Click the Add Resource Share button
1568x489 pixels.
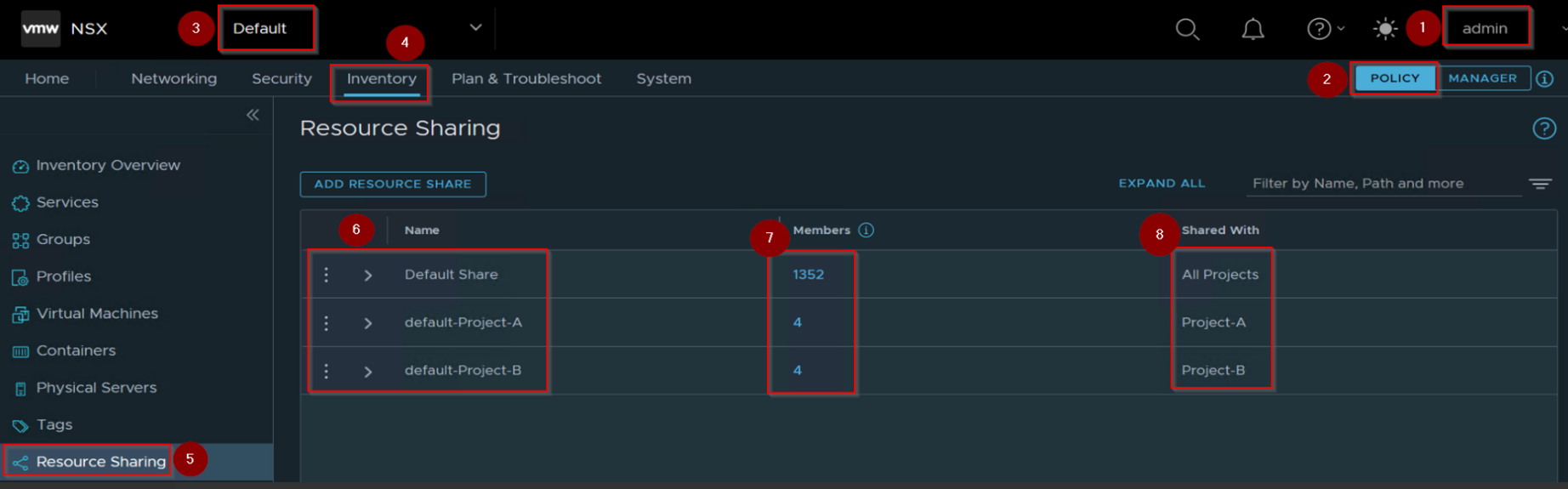tap(393, 184)
